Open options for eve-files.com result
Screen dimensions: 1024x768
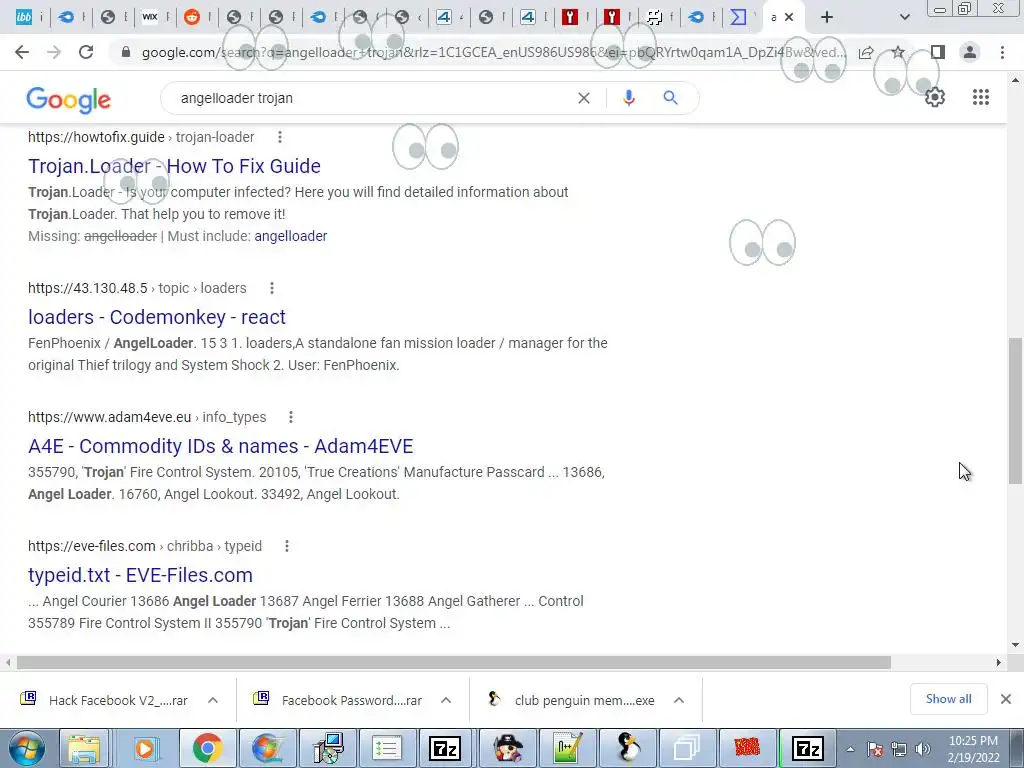coord(287,546)
